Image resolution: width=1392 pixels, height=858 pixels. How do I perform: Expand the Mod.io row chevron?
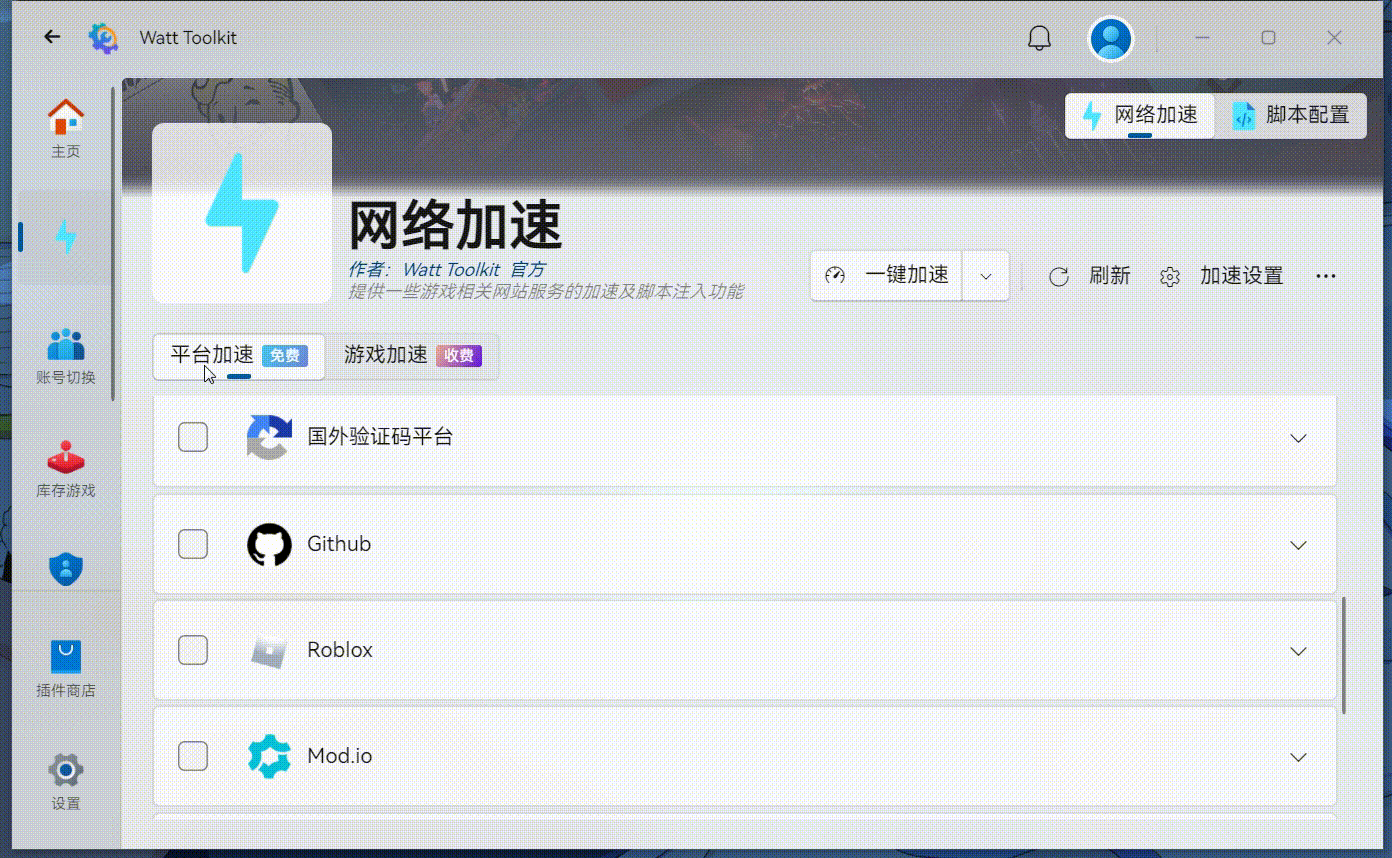tap(1298, 757)
